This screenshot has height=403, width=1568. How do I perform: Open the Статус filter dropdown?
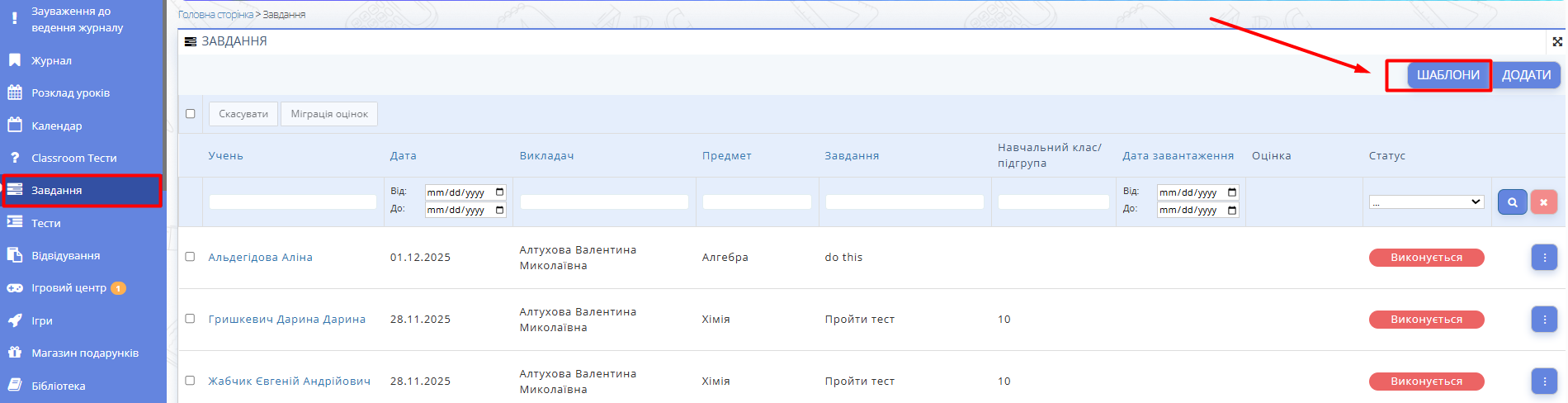(1426, 202)
